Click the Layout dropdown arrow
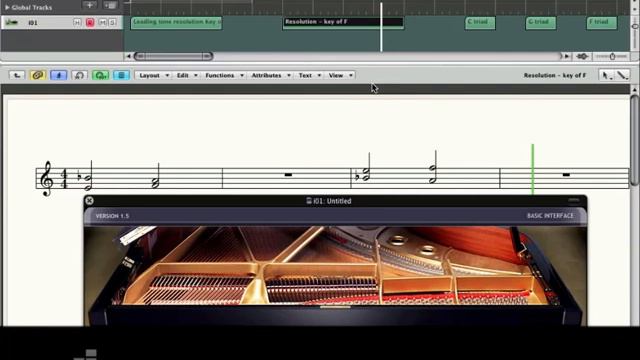 pyautogui.click(x=167, y=76)
